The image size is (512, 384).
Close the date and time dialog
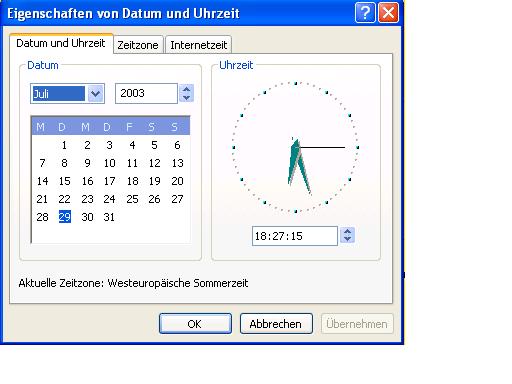click(x=388, y=13)
